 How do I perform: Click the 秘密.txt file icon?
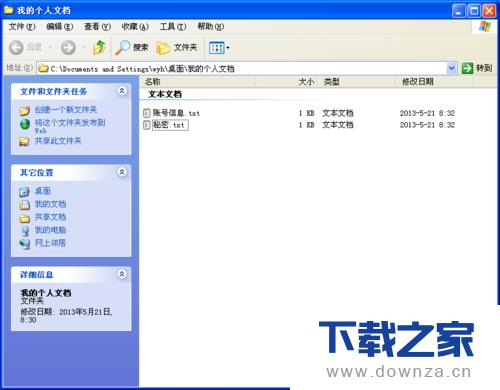tap(147, 125)
